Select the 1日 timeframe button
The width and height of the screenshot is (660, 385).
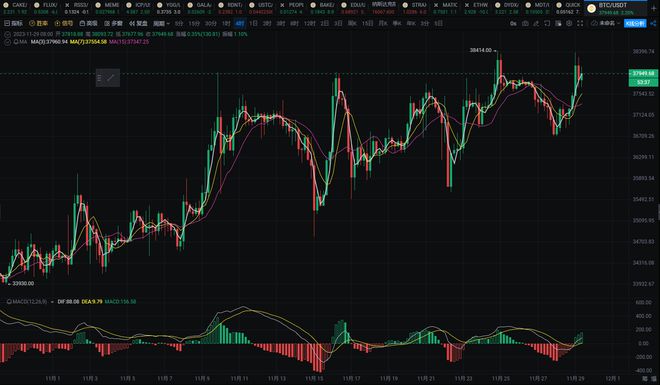pos(253,24)
